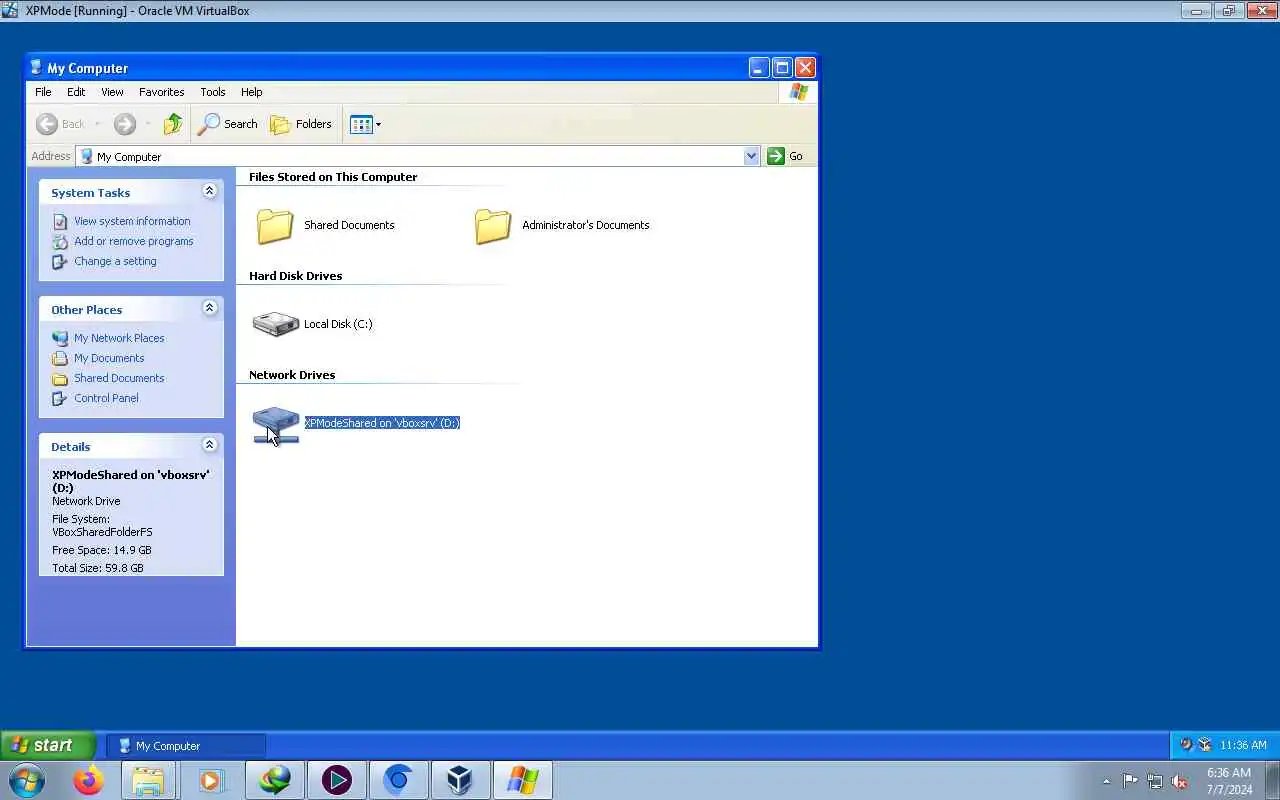Select the Administrator's Documents folder icon
The height and width of the screenshot is (800, 1280).
pos(493,226)
